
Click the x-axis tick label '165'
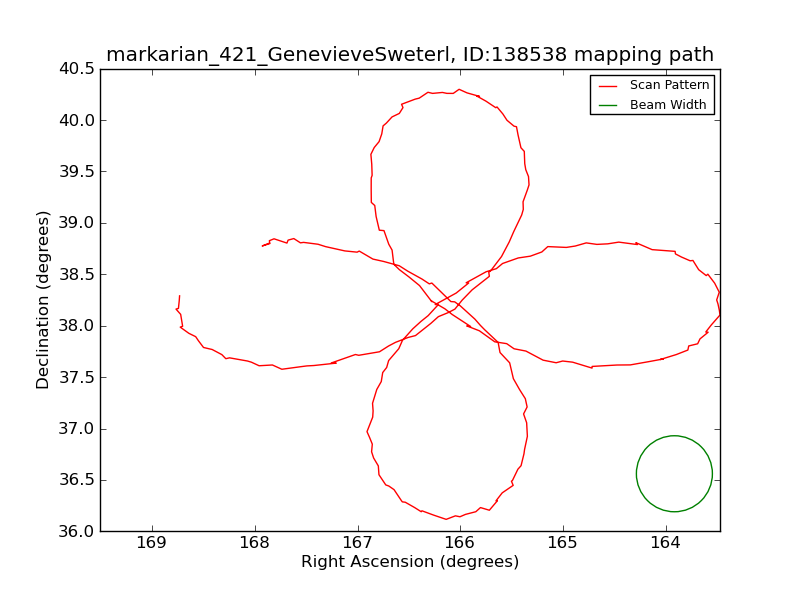[x=563, y=542]
